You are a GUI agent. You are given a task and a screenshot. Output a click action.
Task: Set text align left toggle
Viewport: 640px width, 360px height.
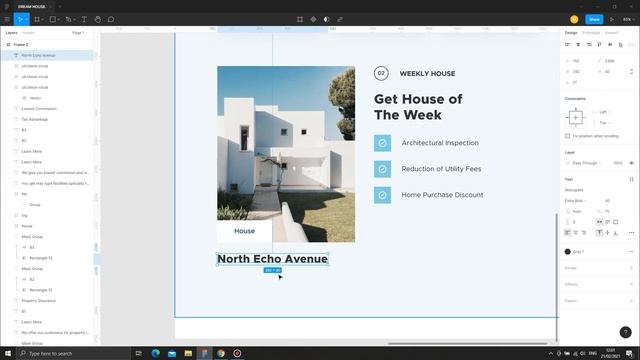(567, 233)
